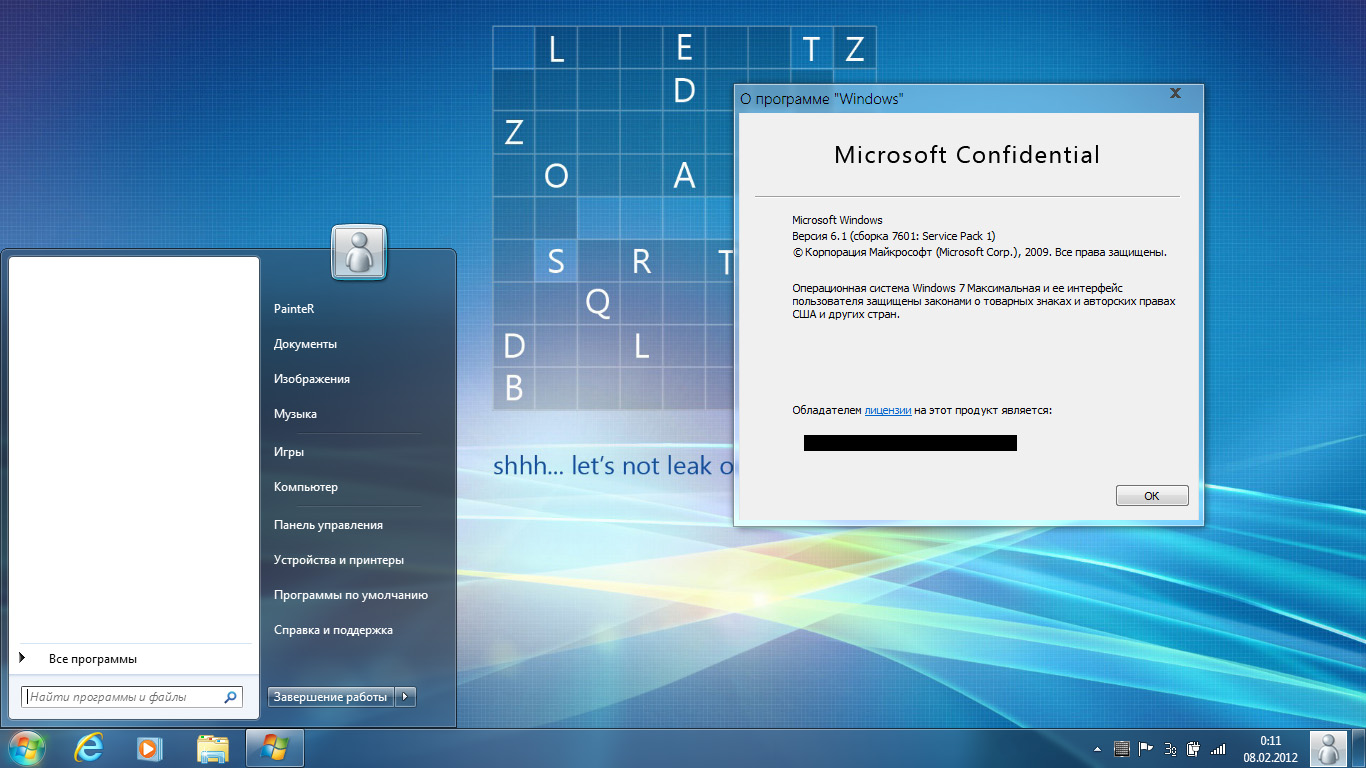Expand the shutdown options arrow
The image size is (1366, 768).
[405, 697]
